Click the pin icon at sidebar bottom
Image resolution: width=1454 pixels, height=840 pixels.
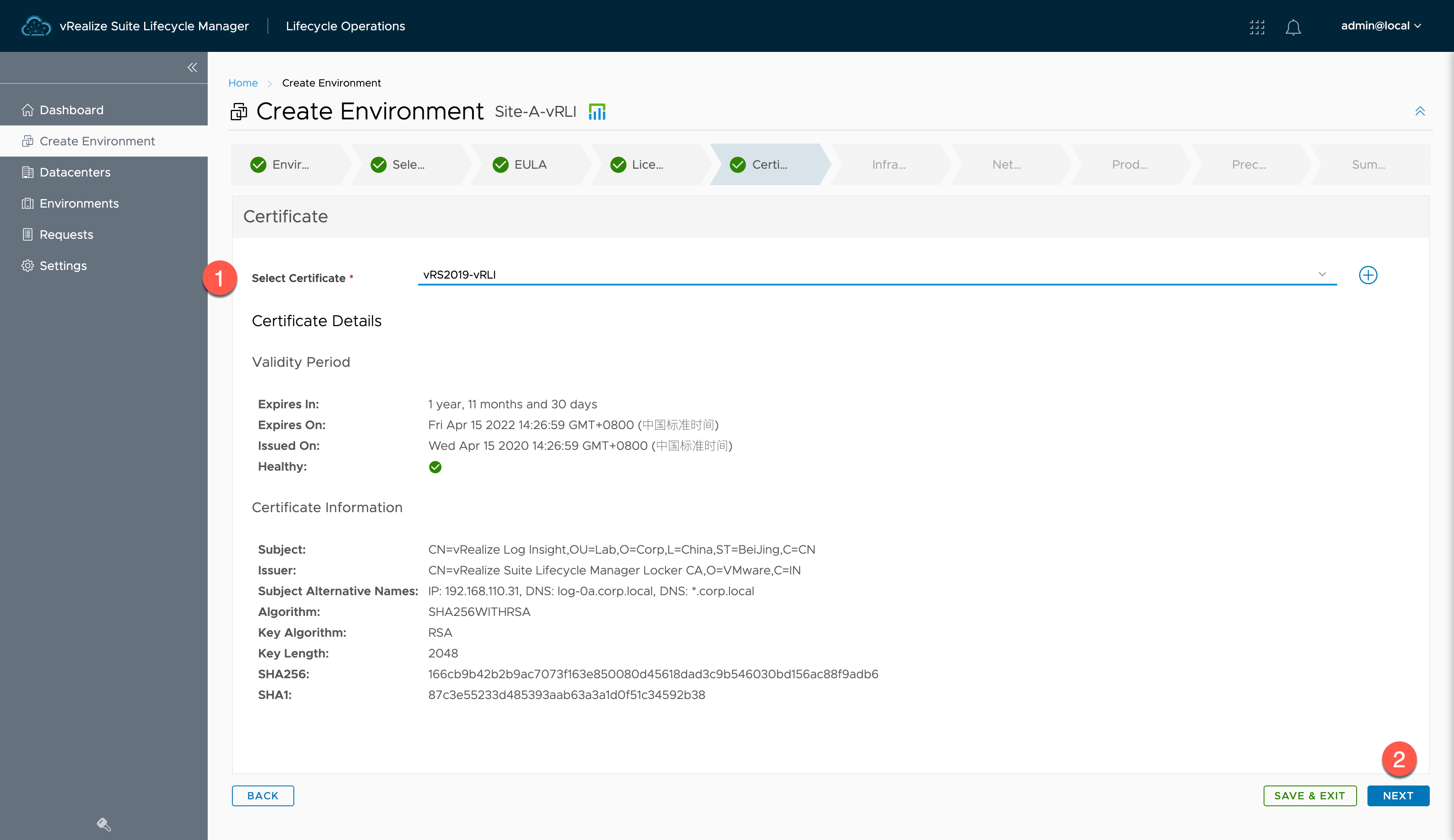(x=103, y=824)
